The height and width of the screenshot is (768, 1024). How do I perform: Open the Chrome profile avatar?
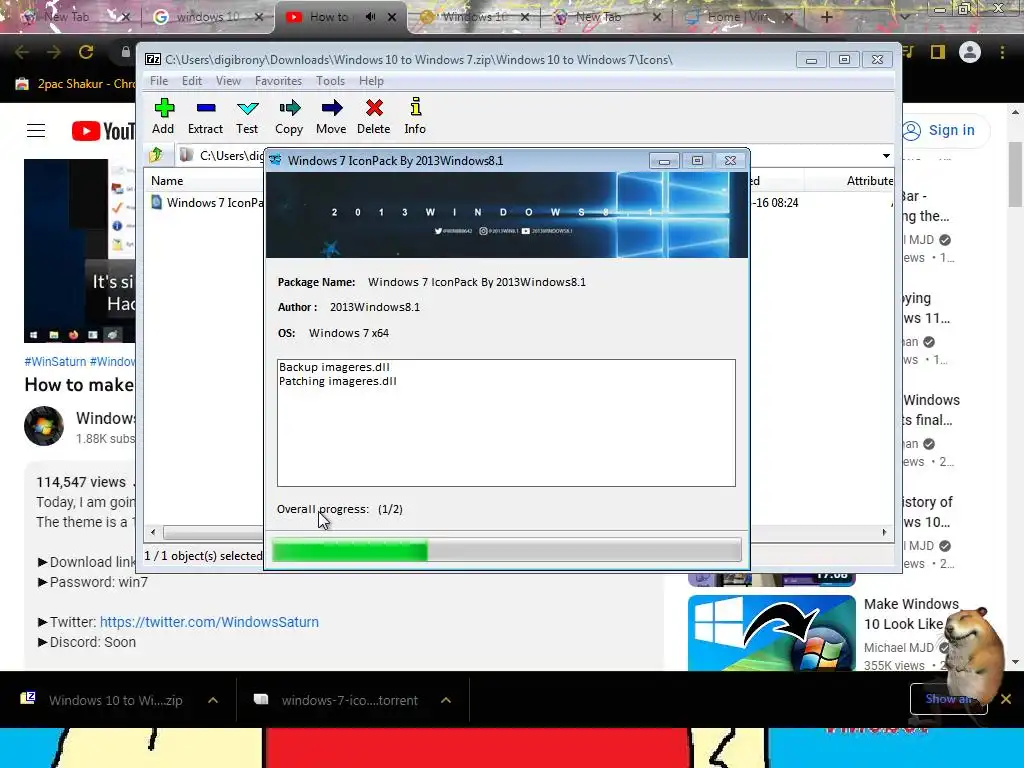point(970,52)
